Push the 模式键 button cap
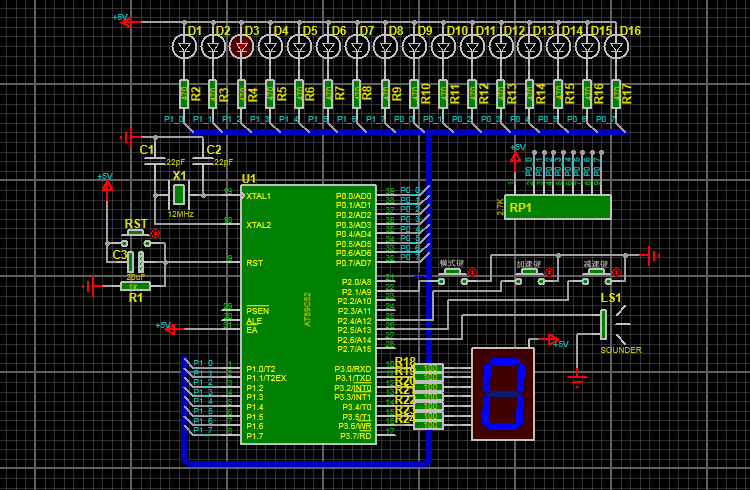The width and height of the screenshot is (750, 490). 452,272
